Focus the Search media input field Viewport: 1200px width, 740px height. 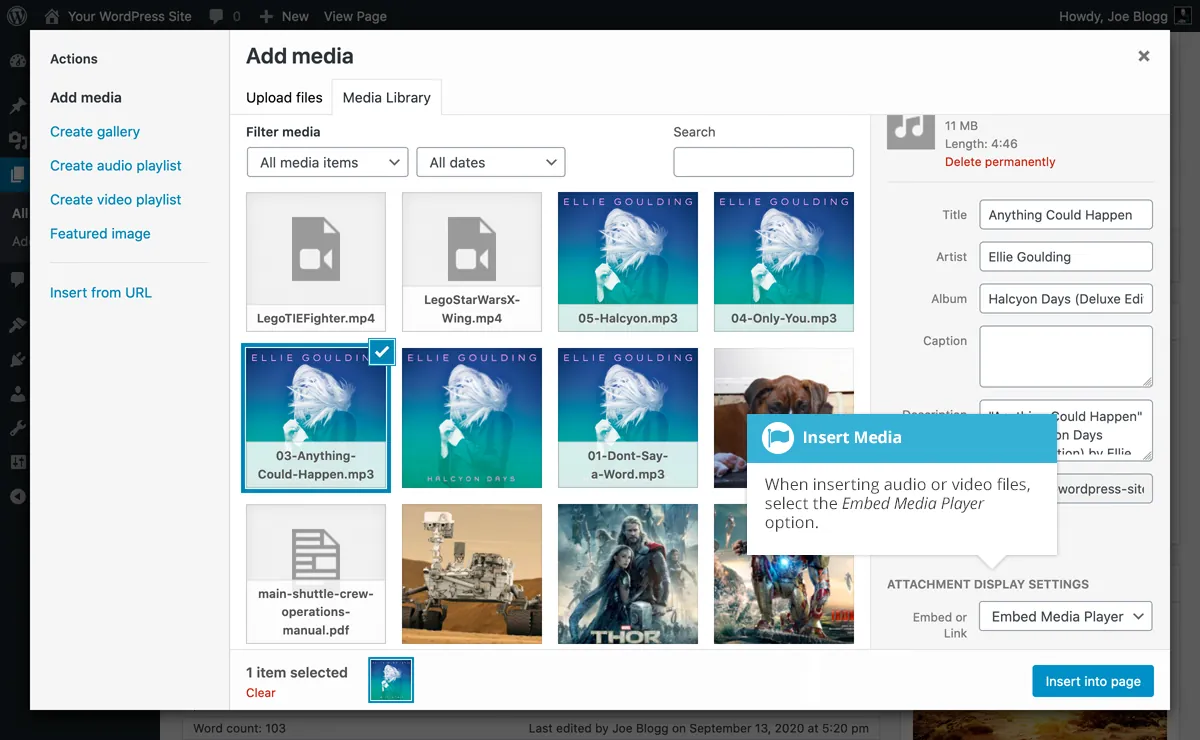click(764, 162)
